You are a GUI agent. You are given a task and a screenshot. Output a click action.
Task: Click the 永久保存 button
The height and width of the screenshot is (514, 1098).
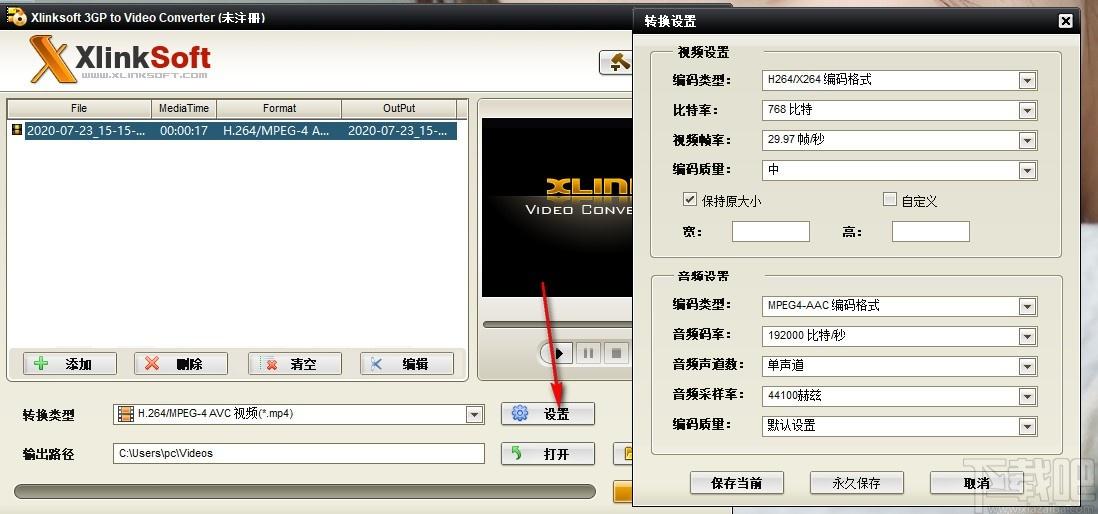click(x=856, y=482)
